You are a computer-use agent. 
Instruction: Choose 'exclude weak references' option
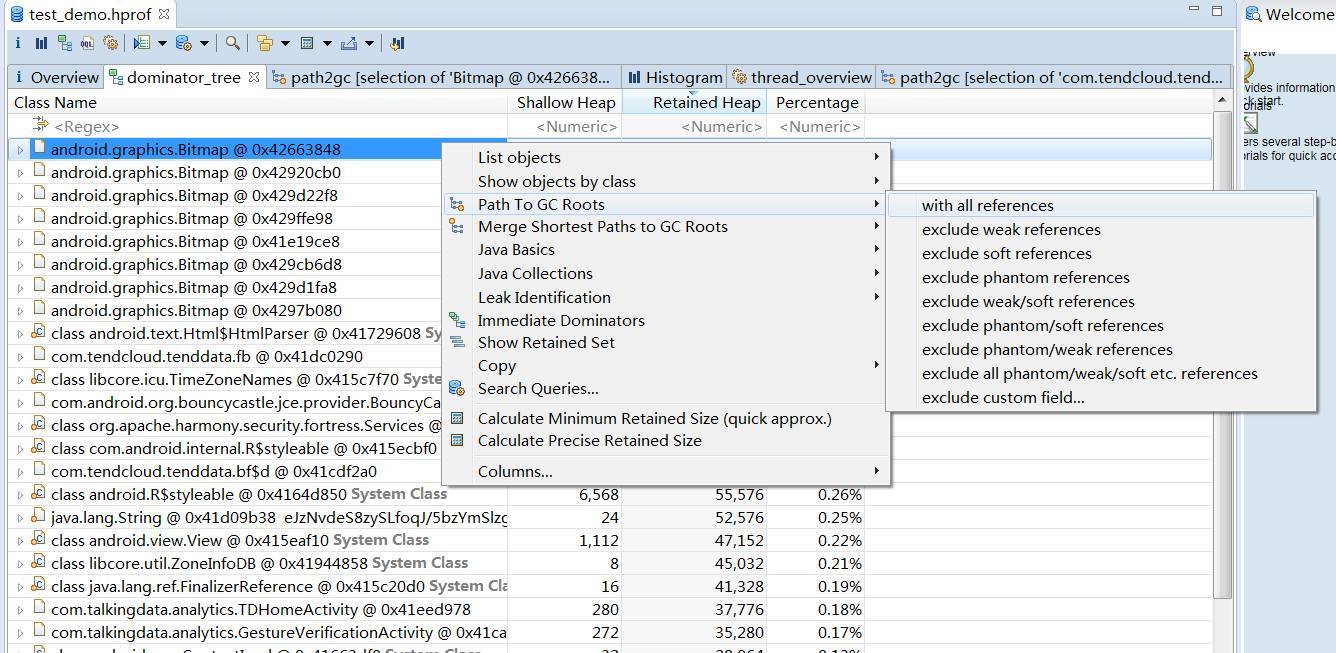[1100, 229]
